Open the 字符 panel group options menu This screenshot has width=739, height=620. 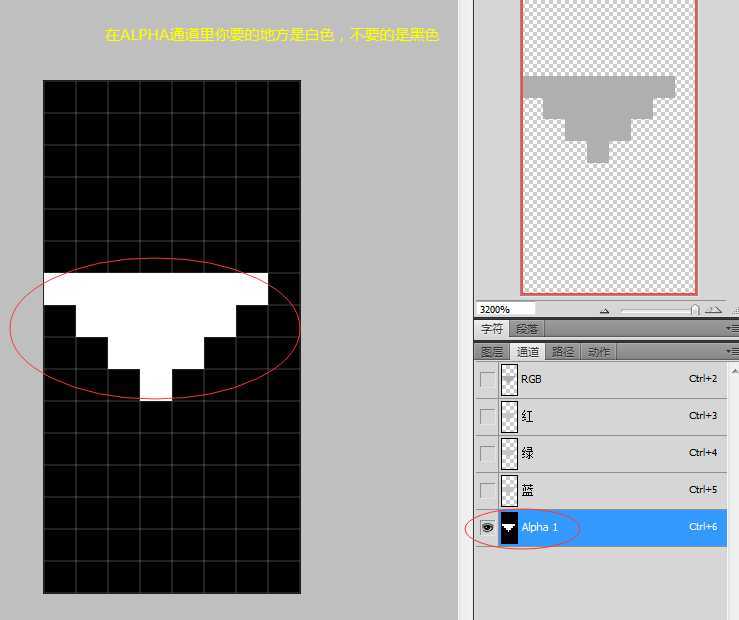(x=732, y=328)
